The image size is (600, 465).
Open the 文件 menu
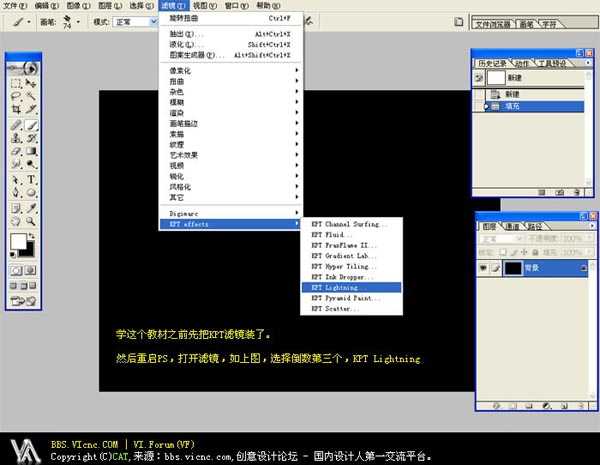point(15,5)
